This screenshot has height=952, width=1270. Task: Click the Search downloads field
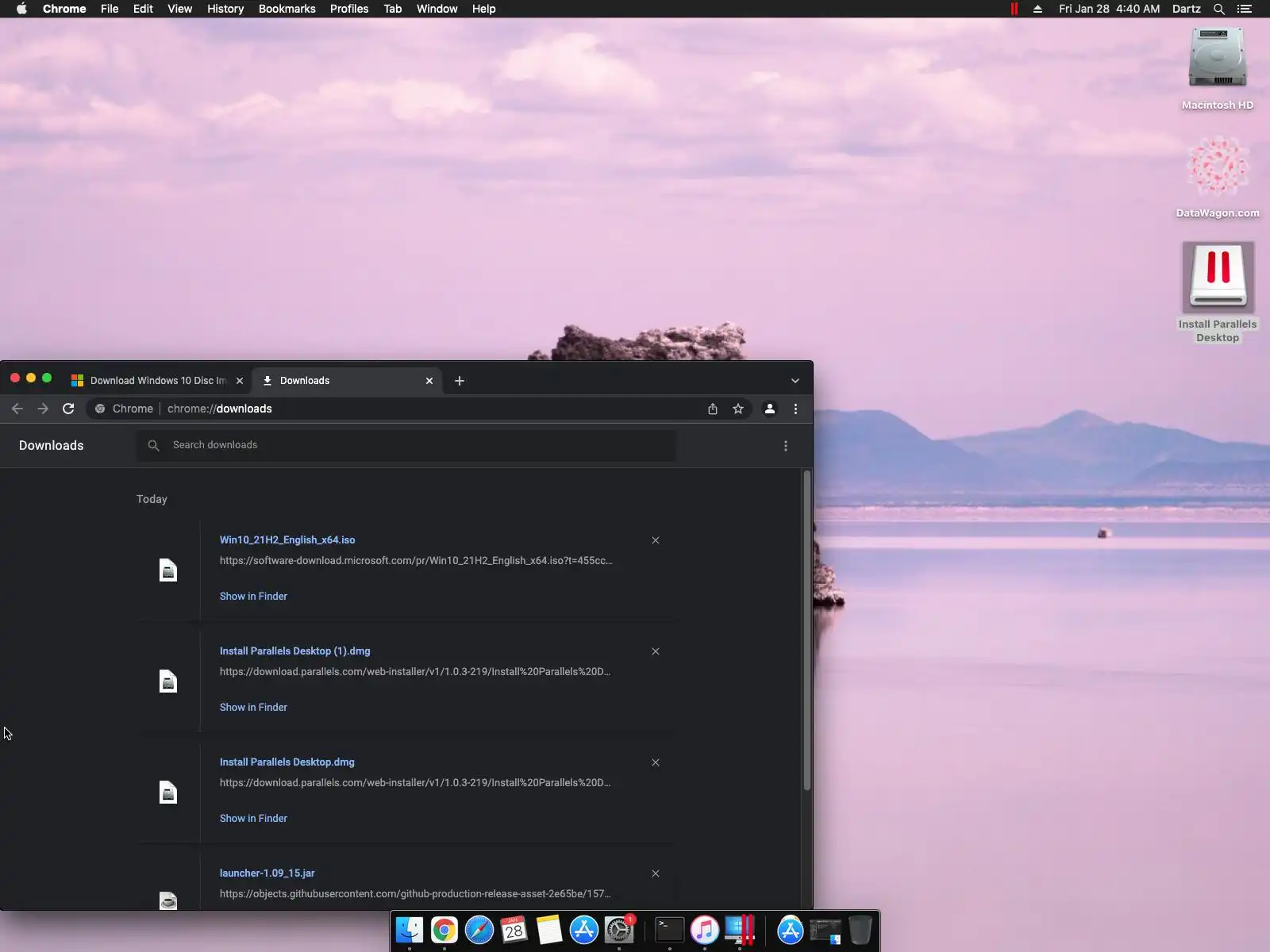pyautogui.click(x=406, y=445)
